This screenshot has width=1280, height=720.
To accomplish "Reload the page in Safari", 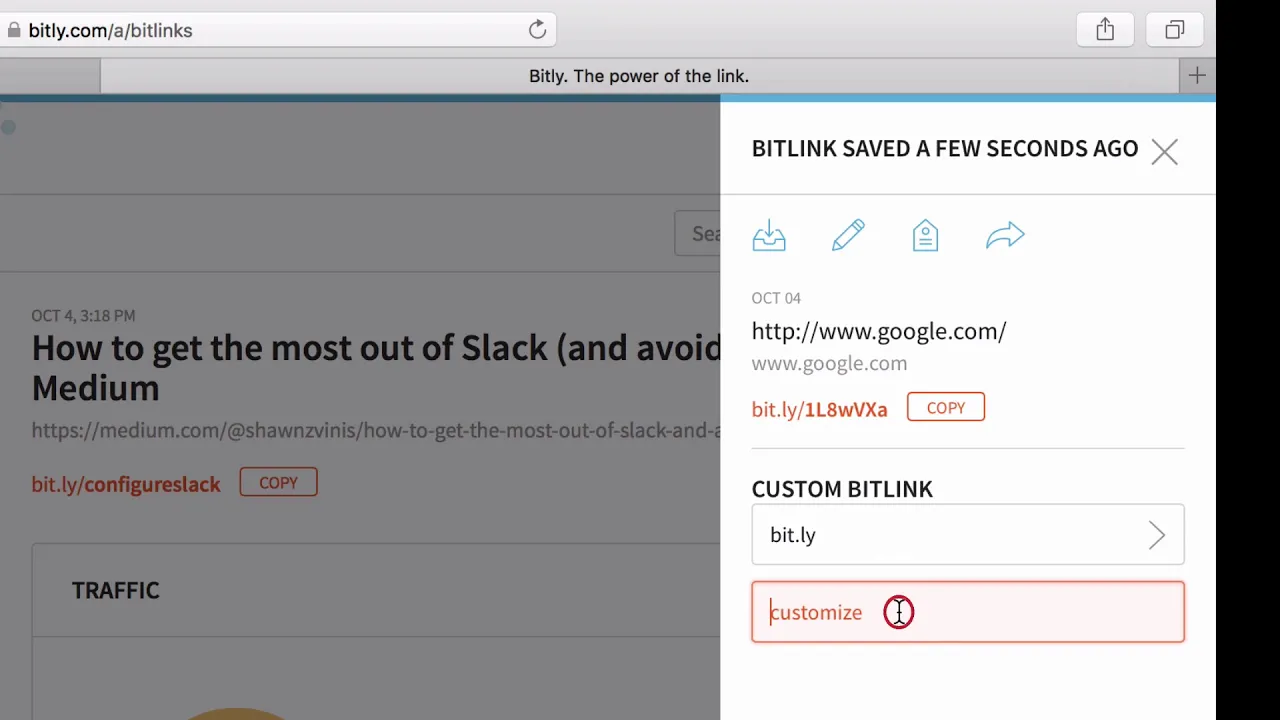I will [537, 30].
